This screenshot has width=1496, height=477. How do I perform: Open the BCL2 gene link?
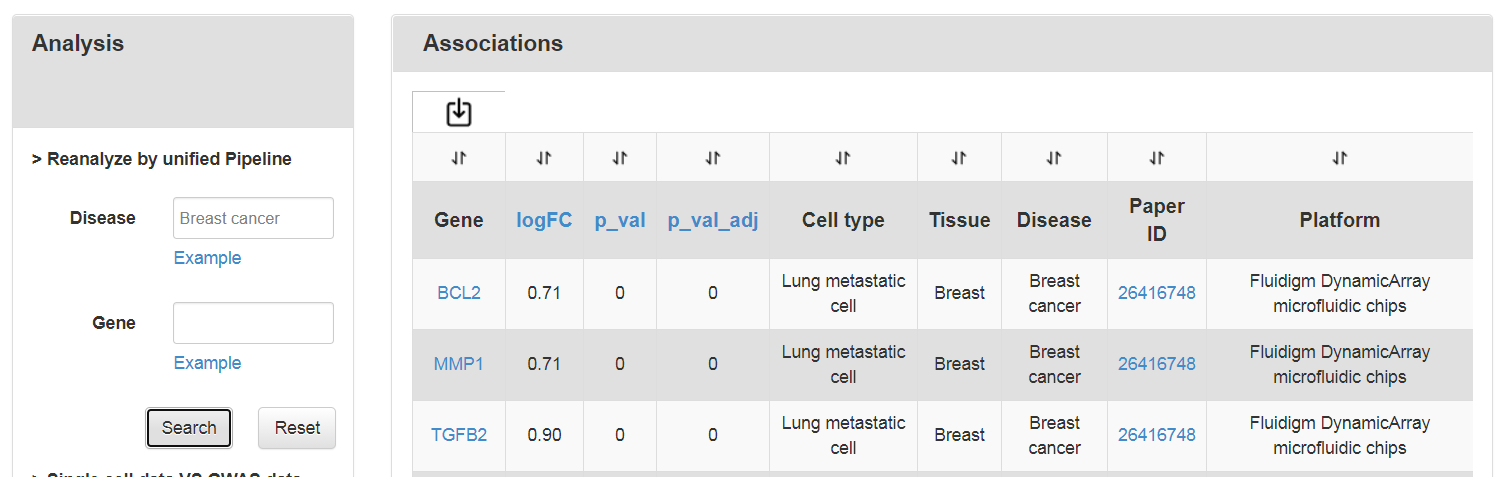pyautogui.click(x=459, y=293)
